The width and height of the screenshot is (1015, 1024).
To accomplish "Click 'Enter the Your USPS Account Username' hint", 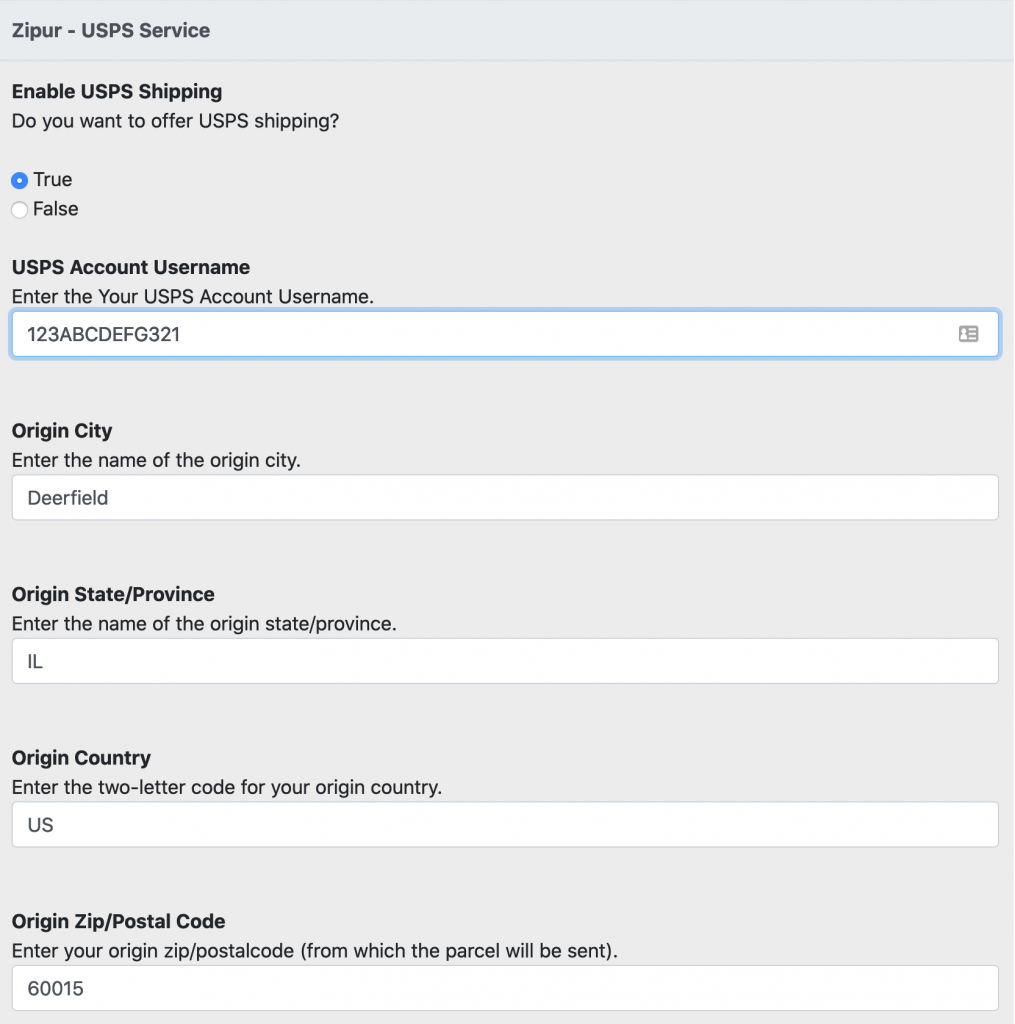I will tap(193, 297).
